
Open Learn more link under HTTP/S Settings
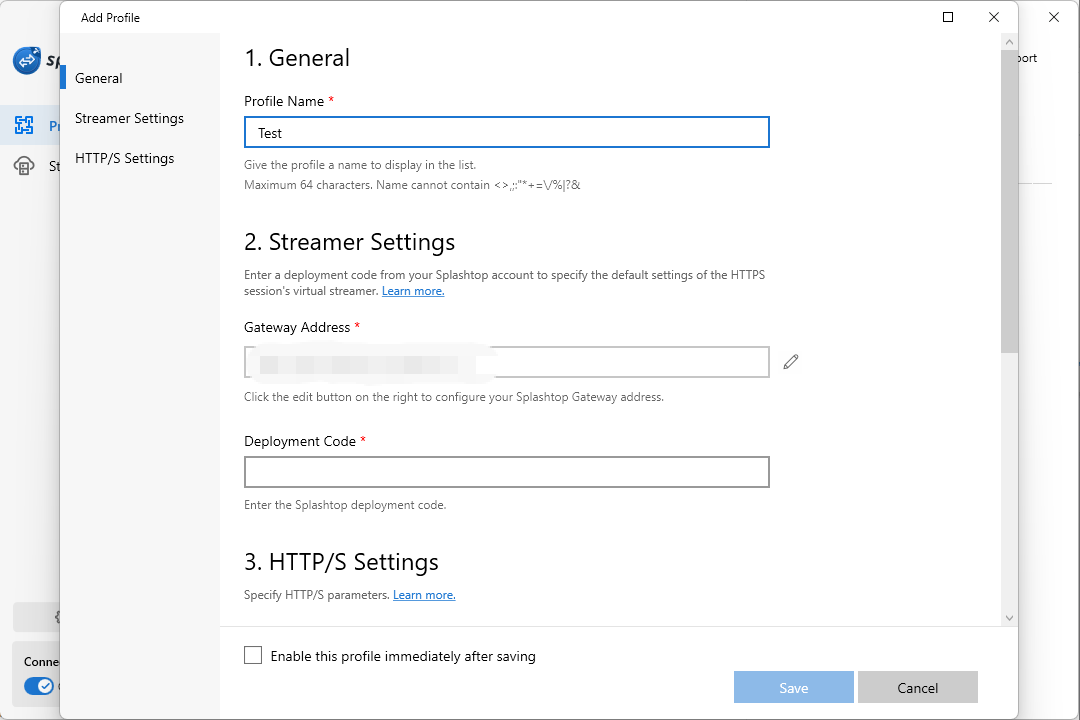coord(424,595)
